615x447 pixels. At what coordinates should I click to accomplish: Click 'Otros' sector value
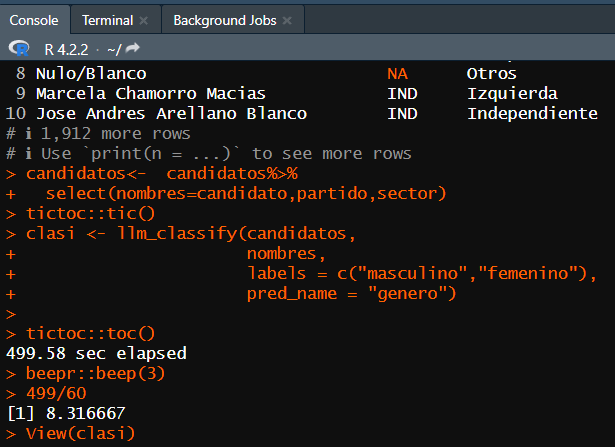pyautogui.click(x=491, y=73)
